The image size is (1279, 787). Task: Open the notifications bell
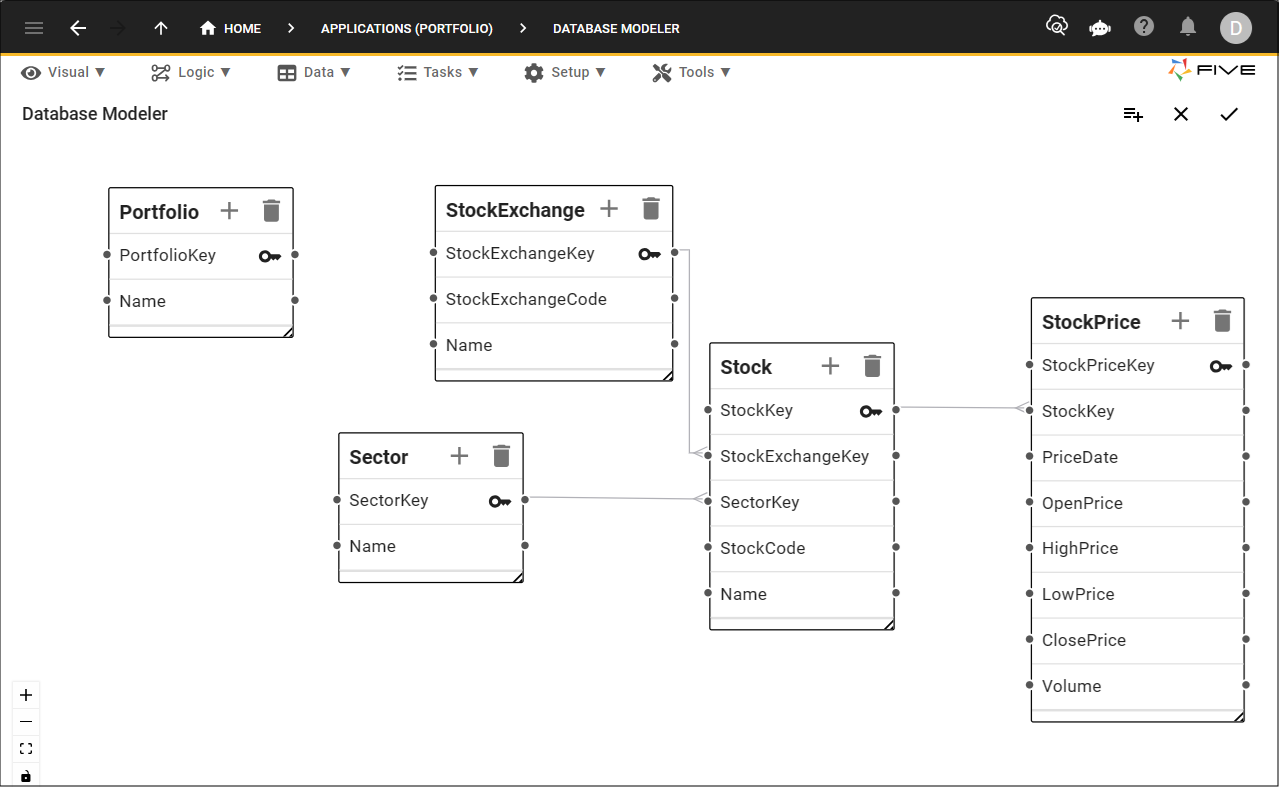(x=1188, y=27)
